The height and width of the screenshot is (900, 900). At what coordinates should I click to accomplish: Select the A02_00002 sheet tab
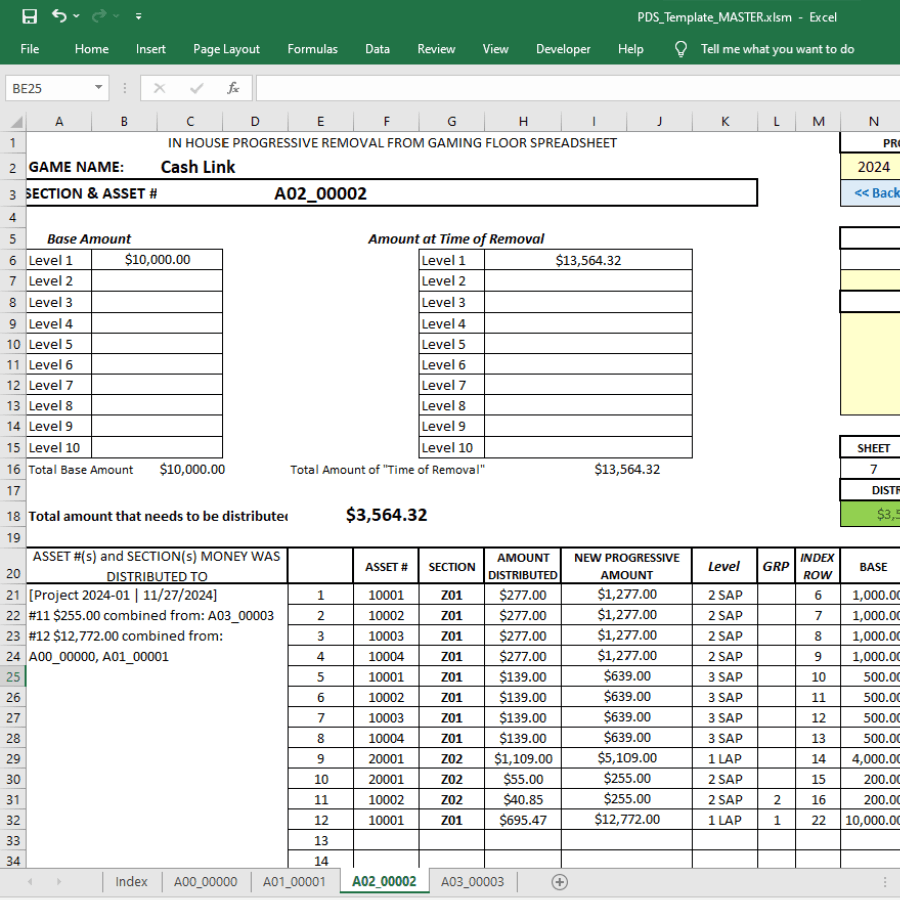pyautogui.click(x=384, y=882)
